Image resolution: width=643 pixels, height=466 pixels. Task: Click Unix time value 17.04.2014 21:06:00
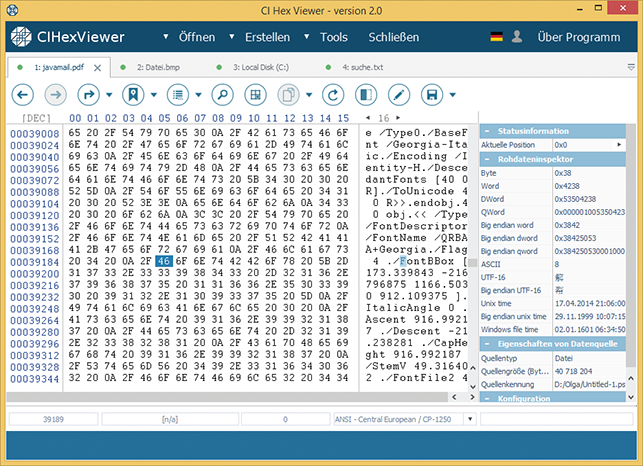click(x=590, y=304)
